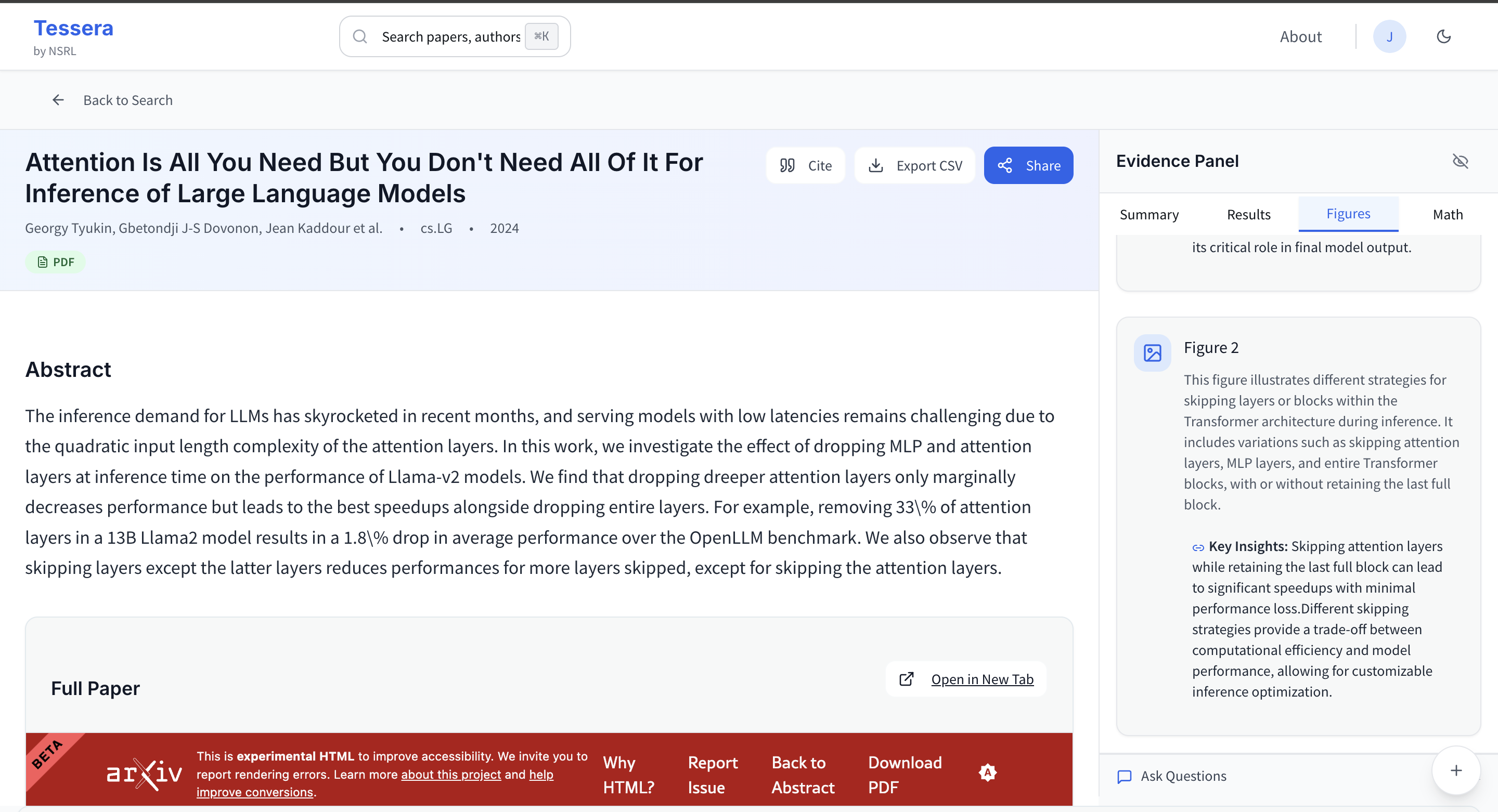Click Download PDF in arXiv banner
Image resolution: width=1498 pixels, height=812 pixels.
tap(905, 775)
